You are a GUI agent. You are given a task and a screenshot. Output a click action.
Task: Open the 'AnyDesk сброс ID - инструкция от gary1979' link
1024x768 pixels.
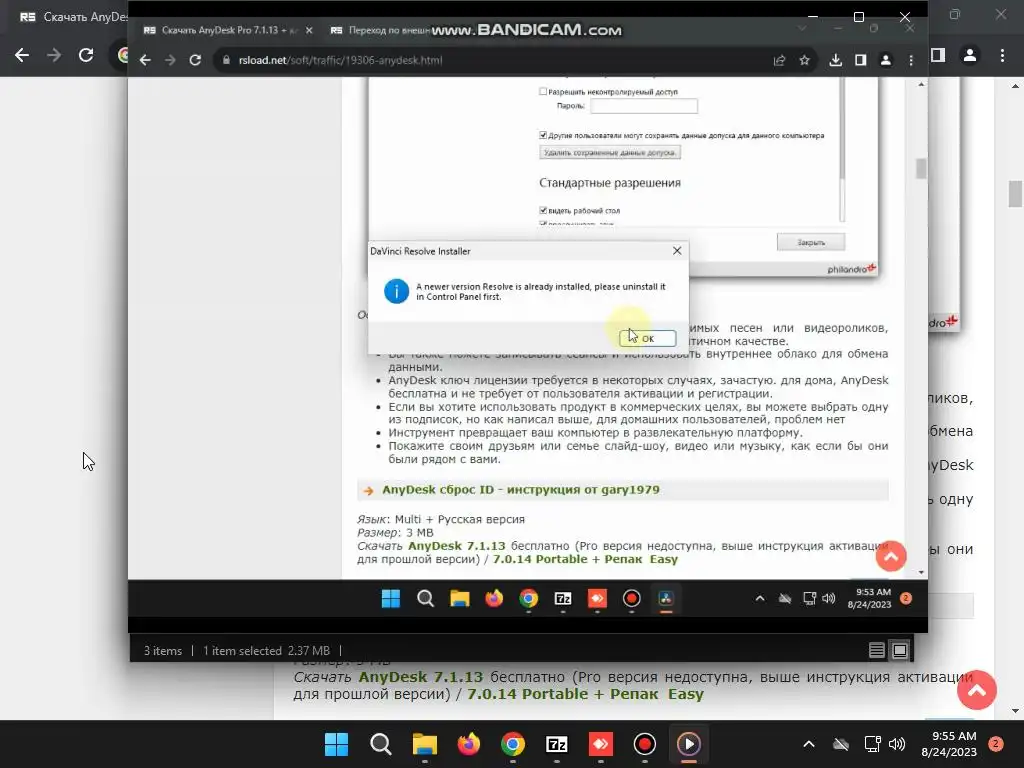click(x=520, y=490)
